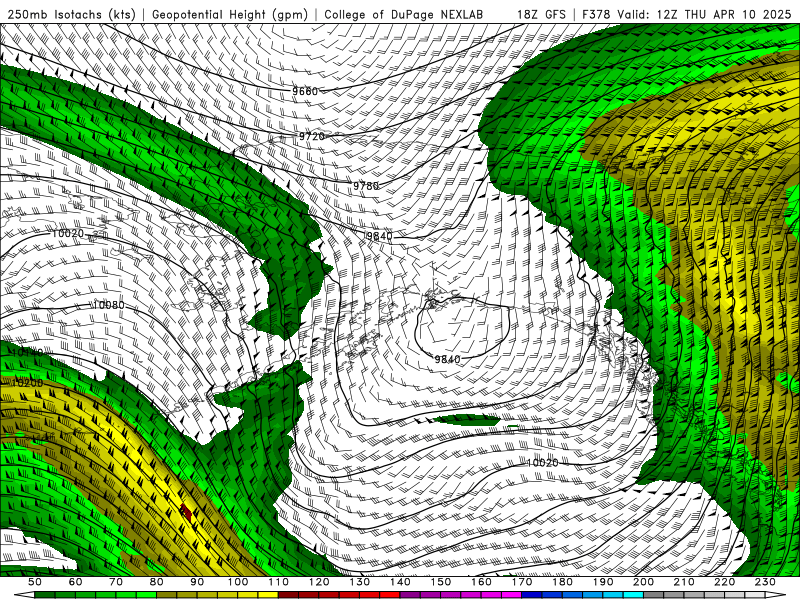Image resolution: width=800 pixels, height=600 pixels.
Task: Click the 10200 height contour label
Action: (x=27, y=382)
